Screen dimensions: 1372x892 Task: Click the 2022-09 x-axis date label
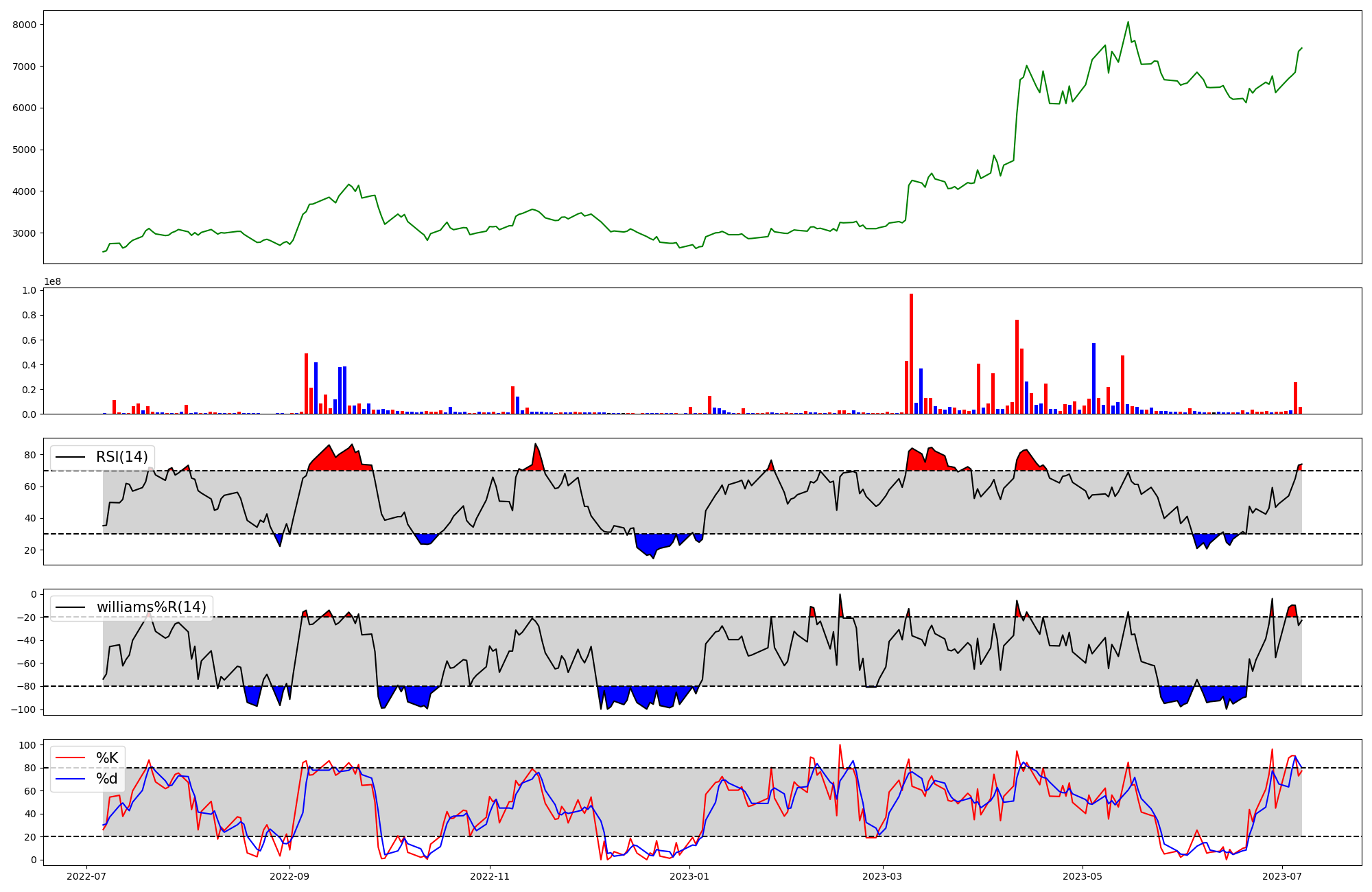tap(289, 876)
